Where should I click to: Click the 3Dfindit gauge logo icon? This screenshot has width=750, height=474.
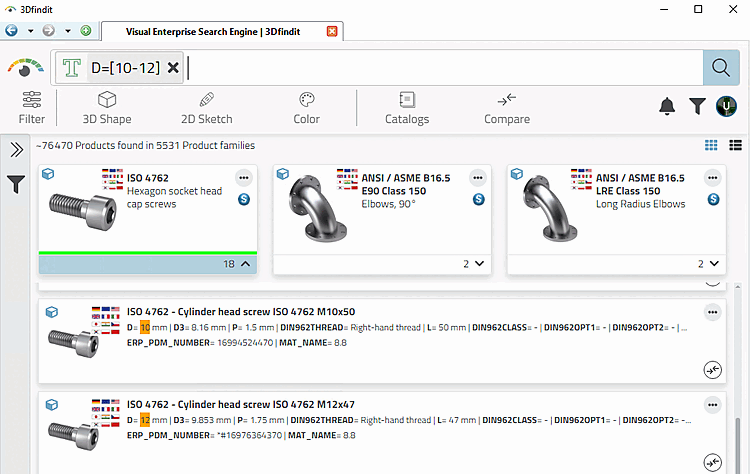[x=25, y=67]
